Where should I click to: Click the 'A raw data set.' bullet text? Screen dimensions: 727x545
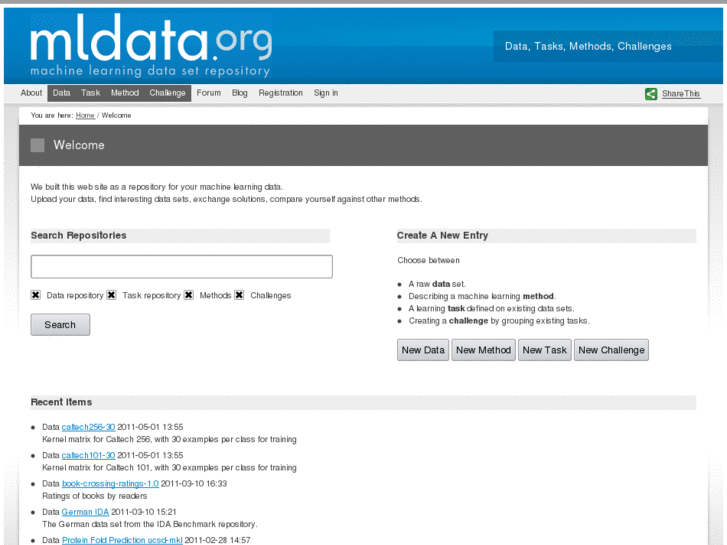point(437,284)
